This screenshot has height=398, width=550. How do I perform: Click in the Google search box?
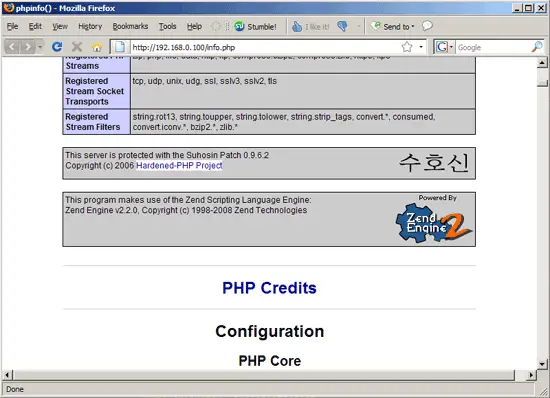click(x=493, y=47)
